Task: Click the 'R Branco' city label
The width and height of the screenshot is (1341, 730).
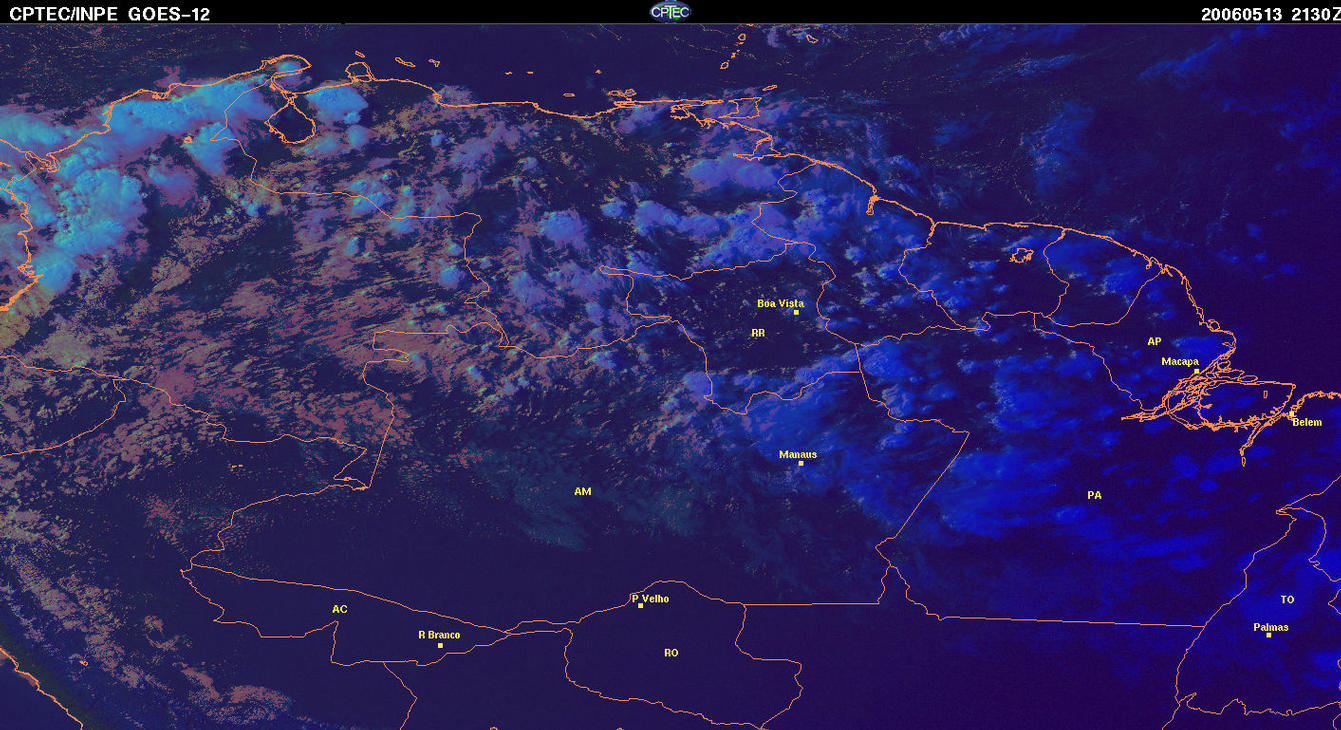Action: click(439, 635)
